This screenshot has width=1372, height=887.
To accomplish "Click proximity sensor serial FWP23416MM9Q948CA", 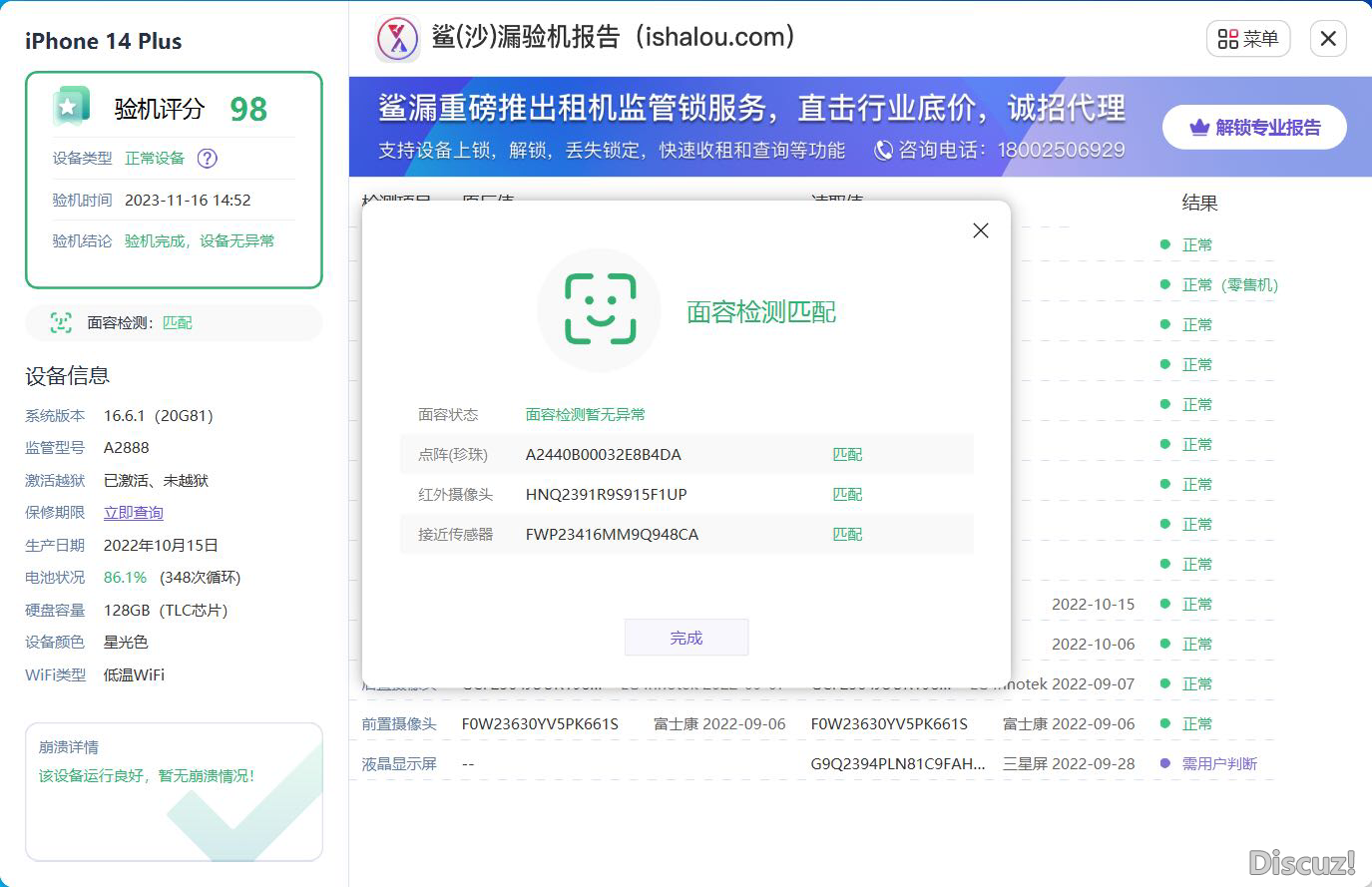I will point(613,535).
